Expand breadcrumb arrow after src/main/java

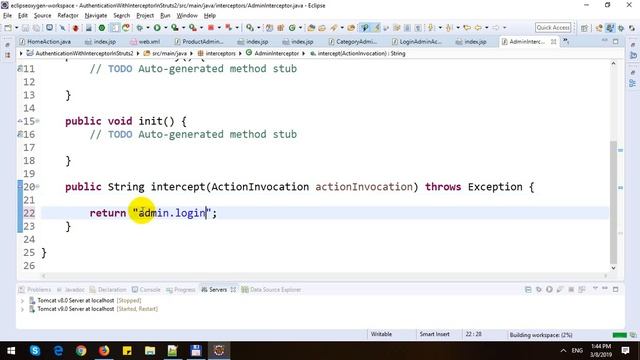pos(191,53)
